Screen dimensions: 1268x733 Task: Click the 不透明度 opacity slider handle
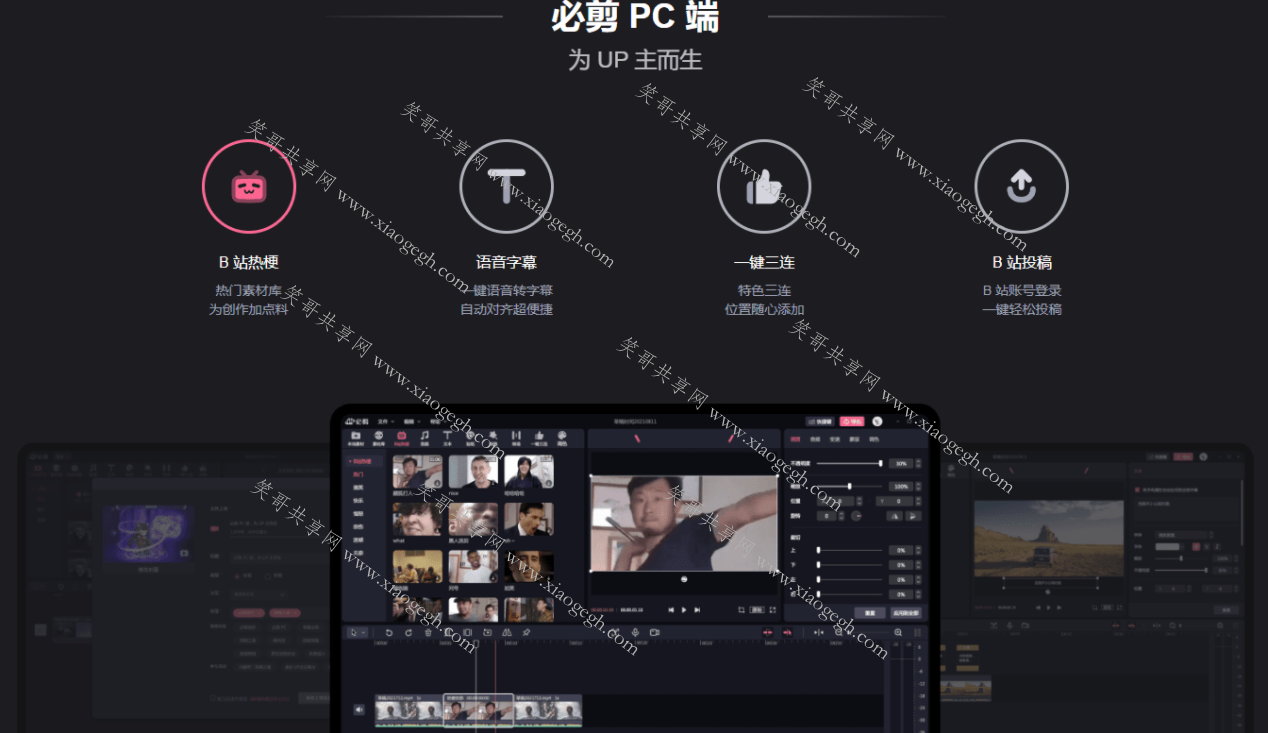click(x=880, y=463)
